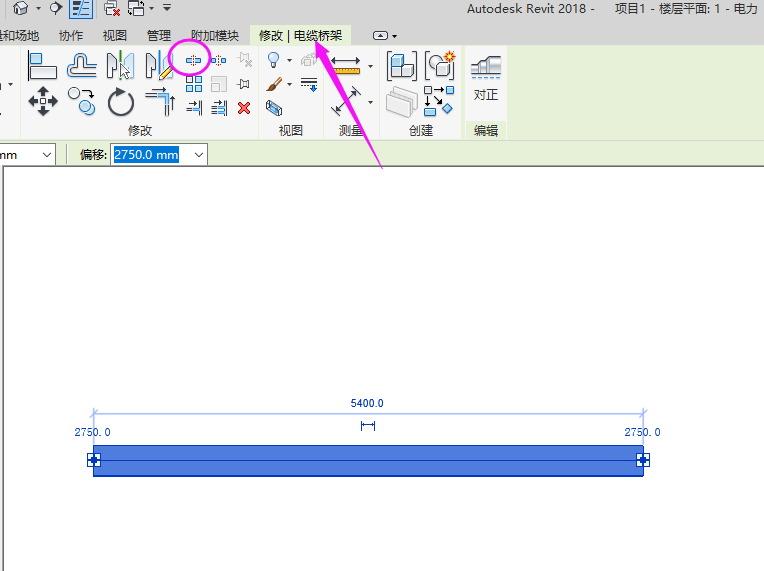Select the Array tool
The image size is (764, 571).
[x=194, y=84]
